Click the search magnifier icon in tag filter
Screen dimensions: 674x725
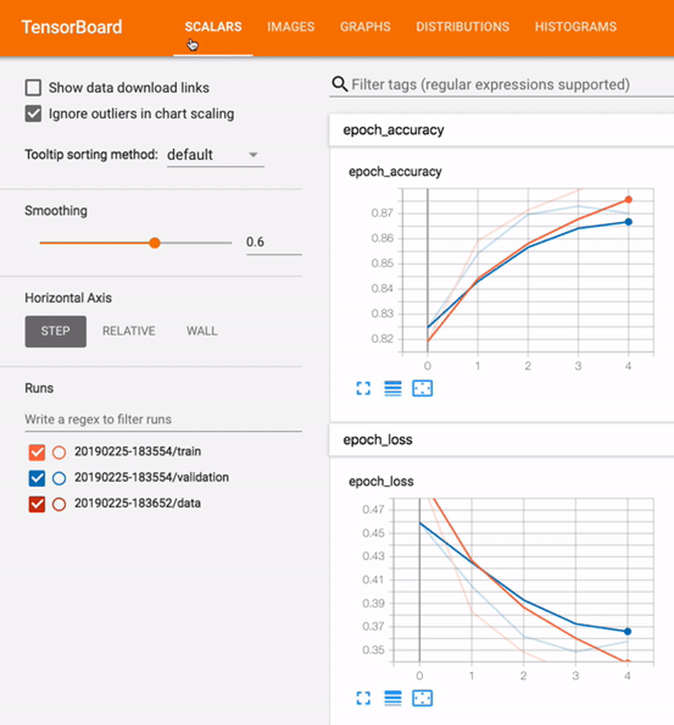(339, 84)
